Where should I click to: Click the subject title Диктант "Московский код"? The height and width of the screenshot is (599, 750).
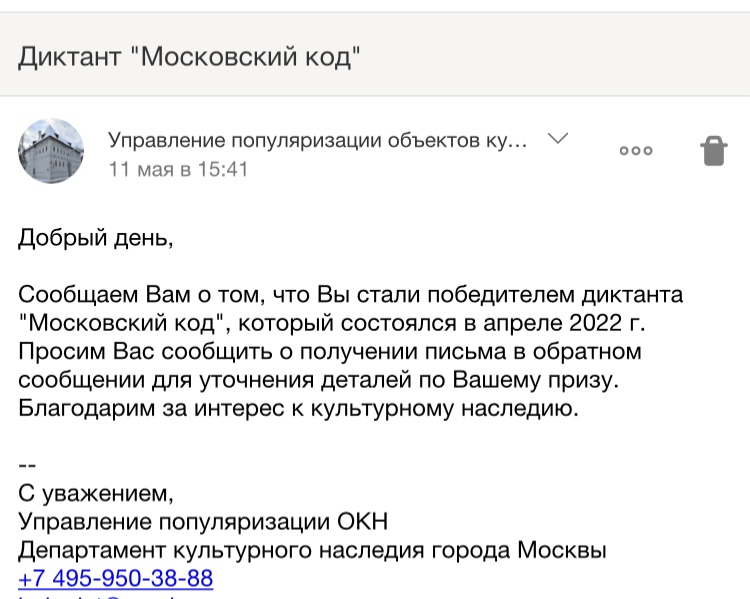click(x=189, y=56)
